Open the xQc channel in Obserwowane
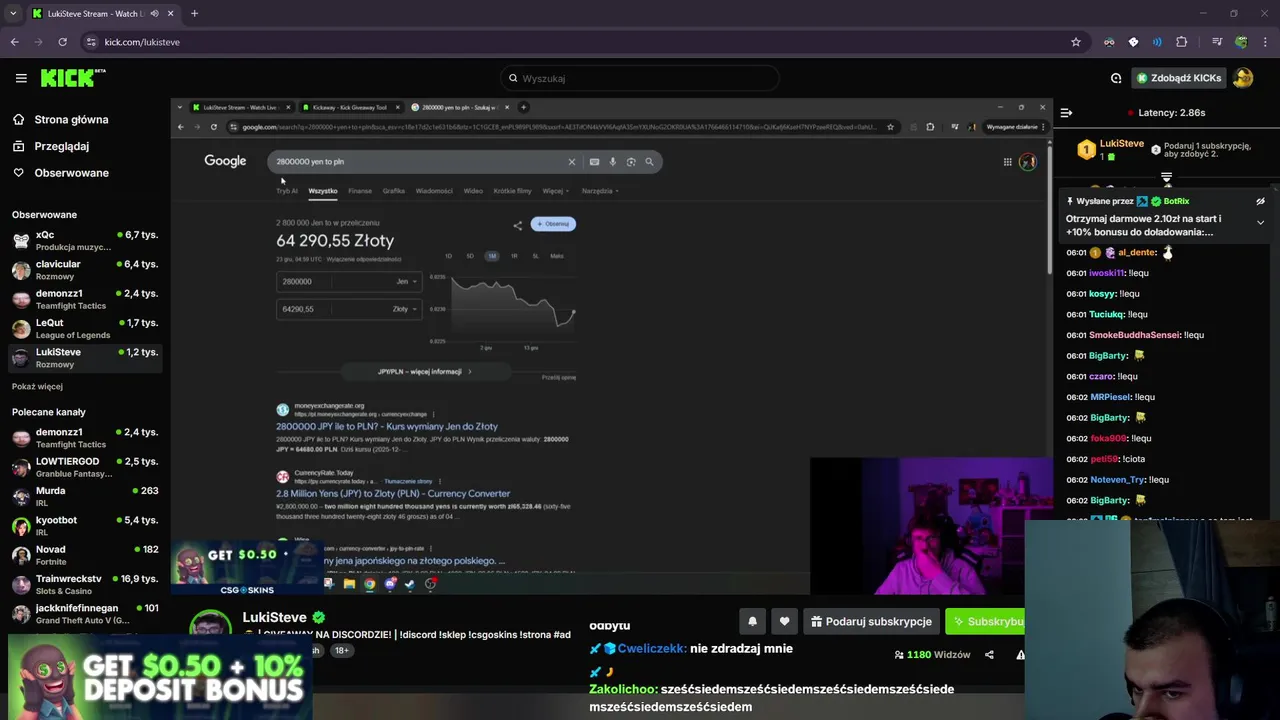Viewport: 1280px width, 720px height. coord(85,240)
